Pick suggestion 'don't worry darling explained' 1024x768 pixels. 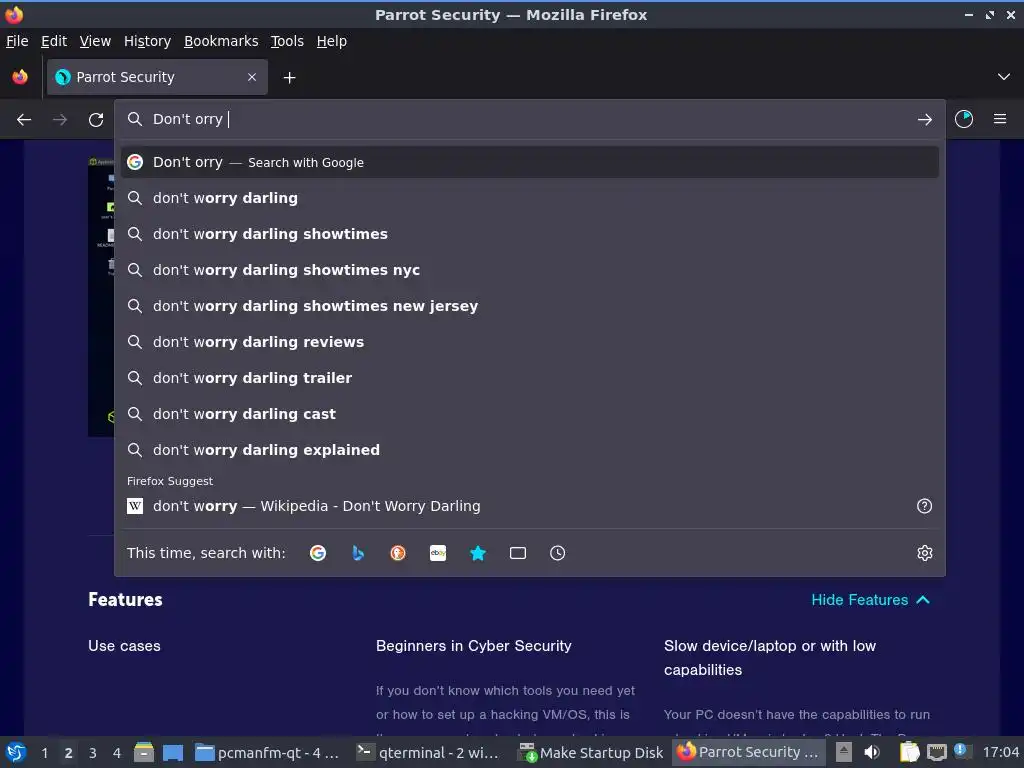click(530, 449)
